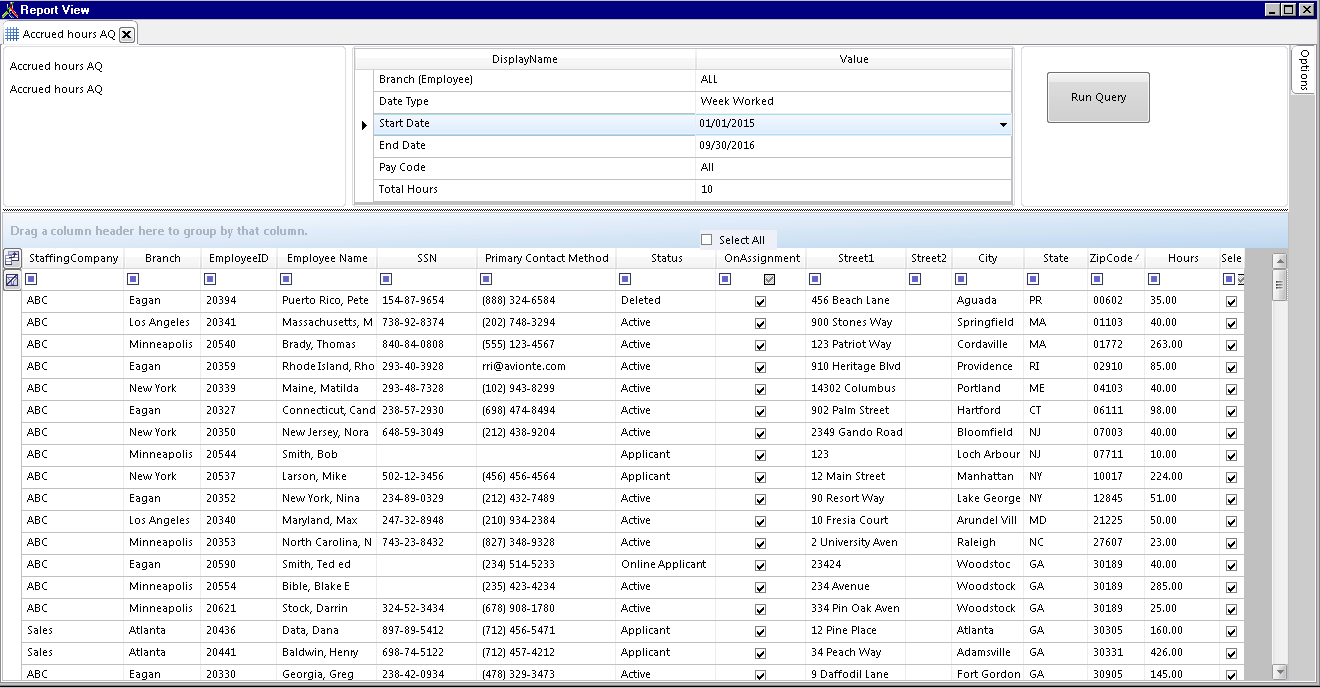Run the query with Run Query button
Viewport: 1320px width, 688px height.
1098,97
